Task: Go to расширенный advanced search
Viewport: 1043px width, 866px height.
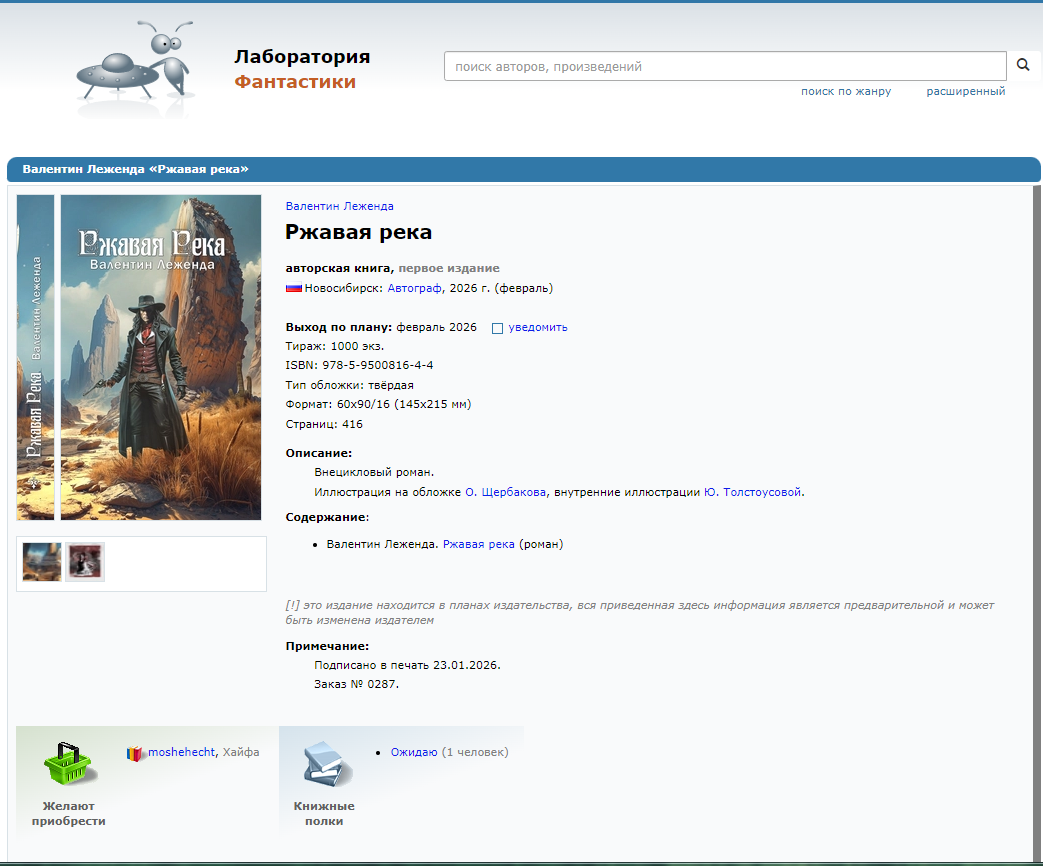Action: point(965,92)
